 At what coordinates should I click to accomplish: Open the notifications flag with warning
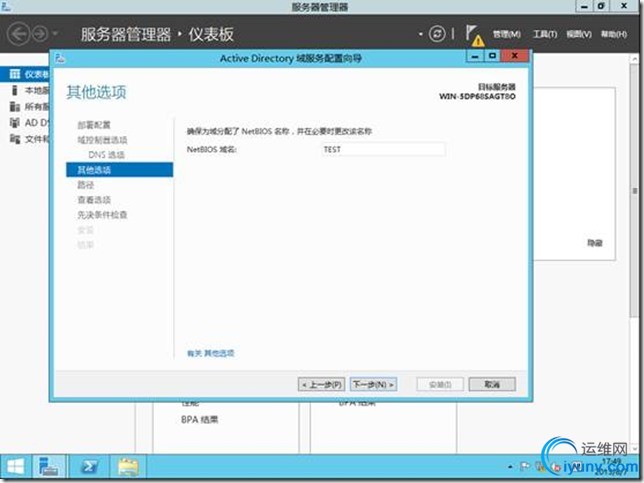point(475,36)
